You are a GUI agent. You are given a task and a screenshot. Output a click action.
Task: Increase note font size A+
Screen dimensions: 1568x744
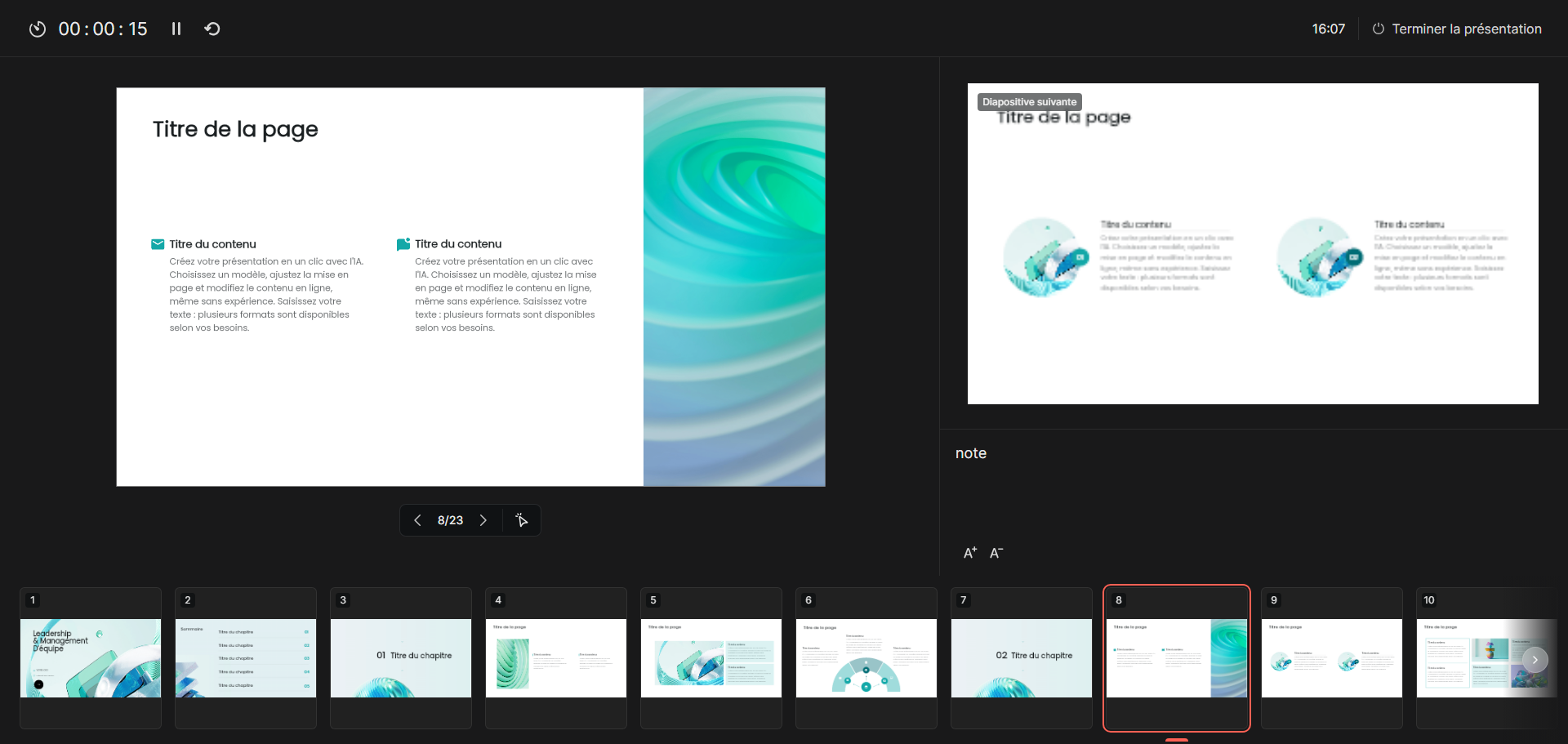tap(970, 553)
